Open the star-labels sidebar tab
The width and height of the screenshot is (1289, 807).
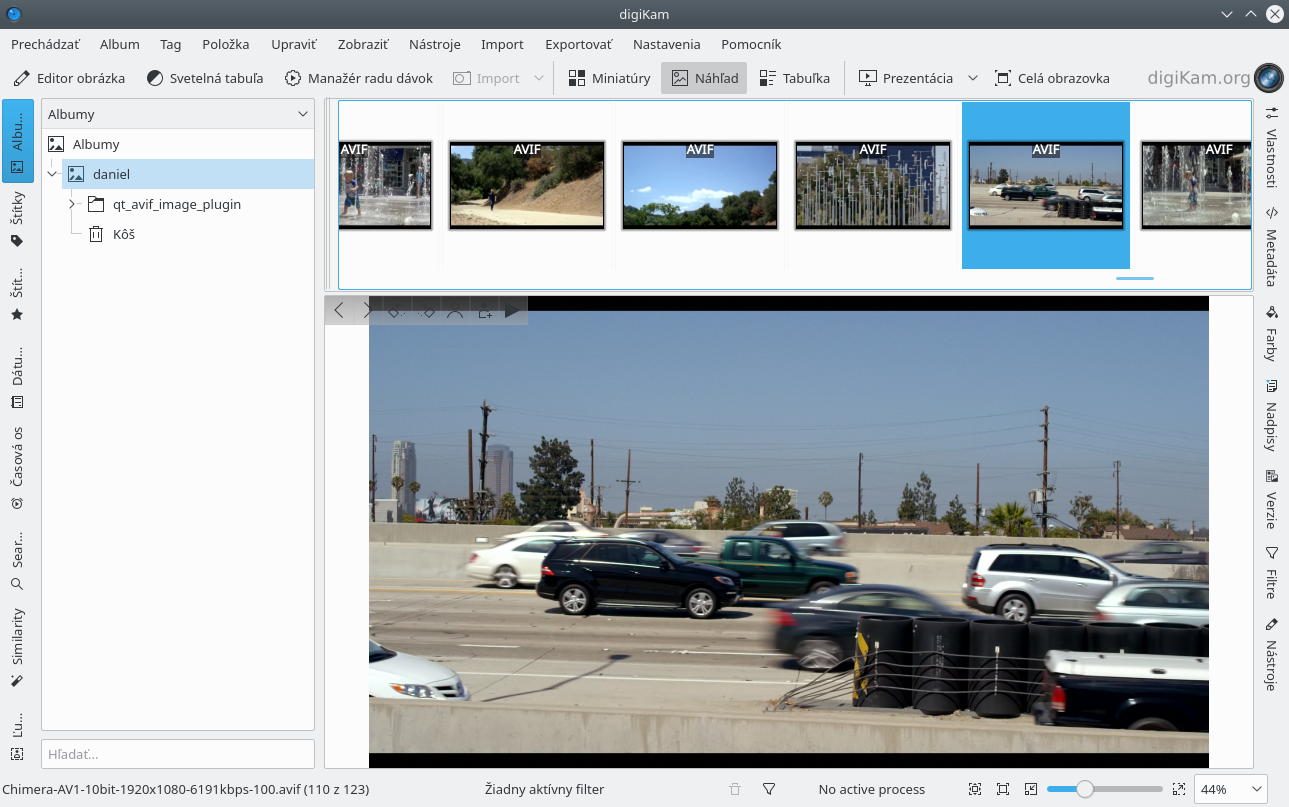tap(17, 293)
